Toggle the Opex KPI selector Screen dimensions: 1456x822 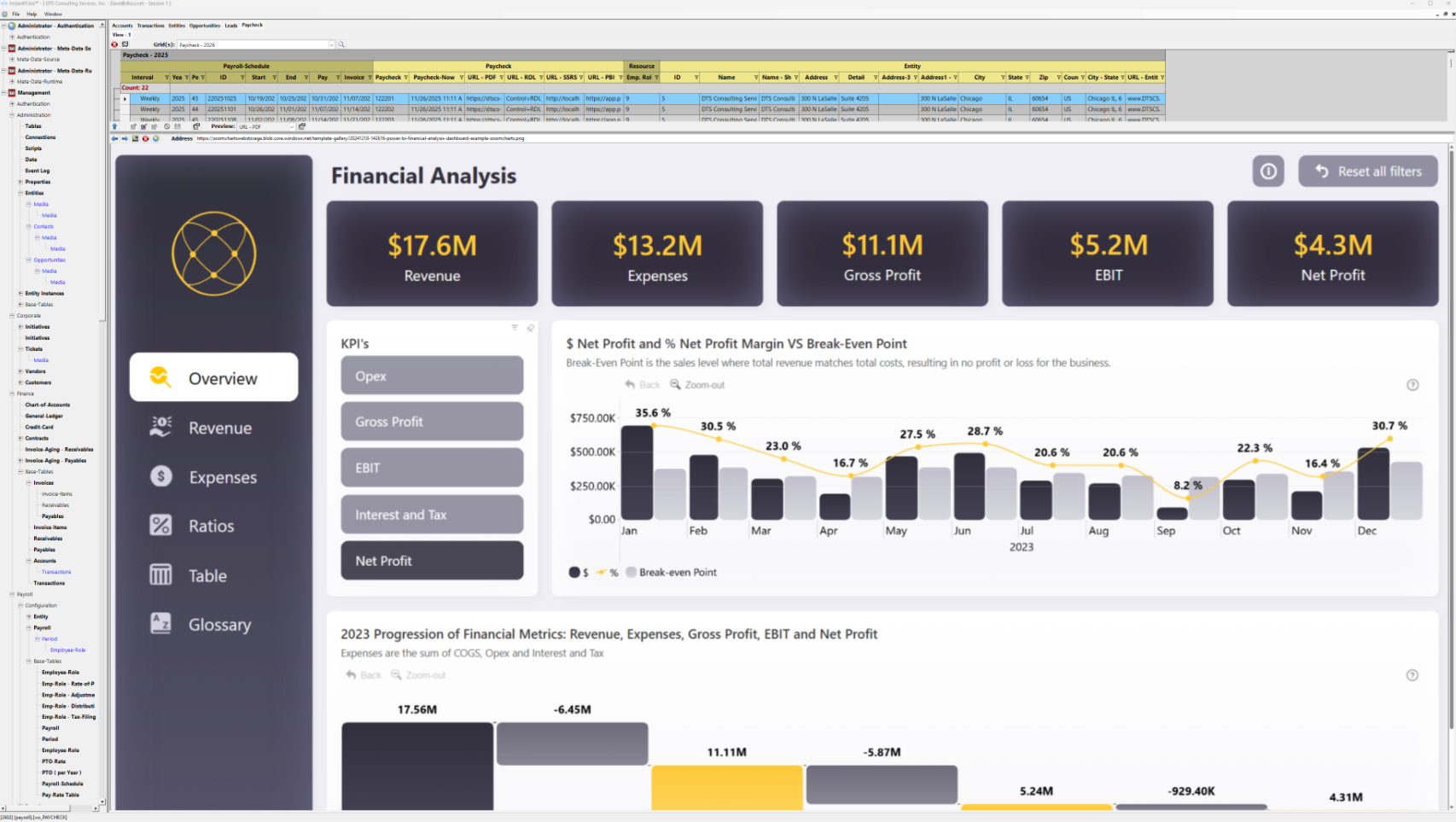pos(432,376)
